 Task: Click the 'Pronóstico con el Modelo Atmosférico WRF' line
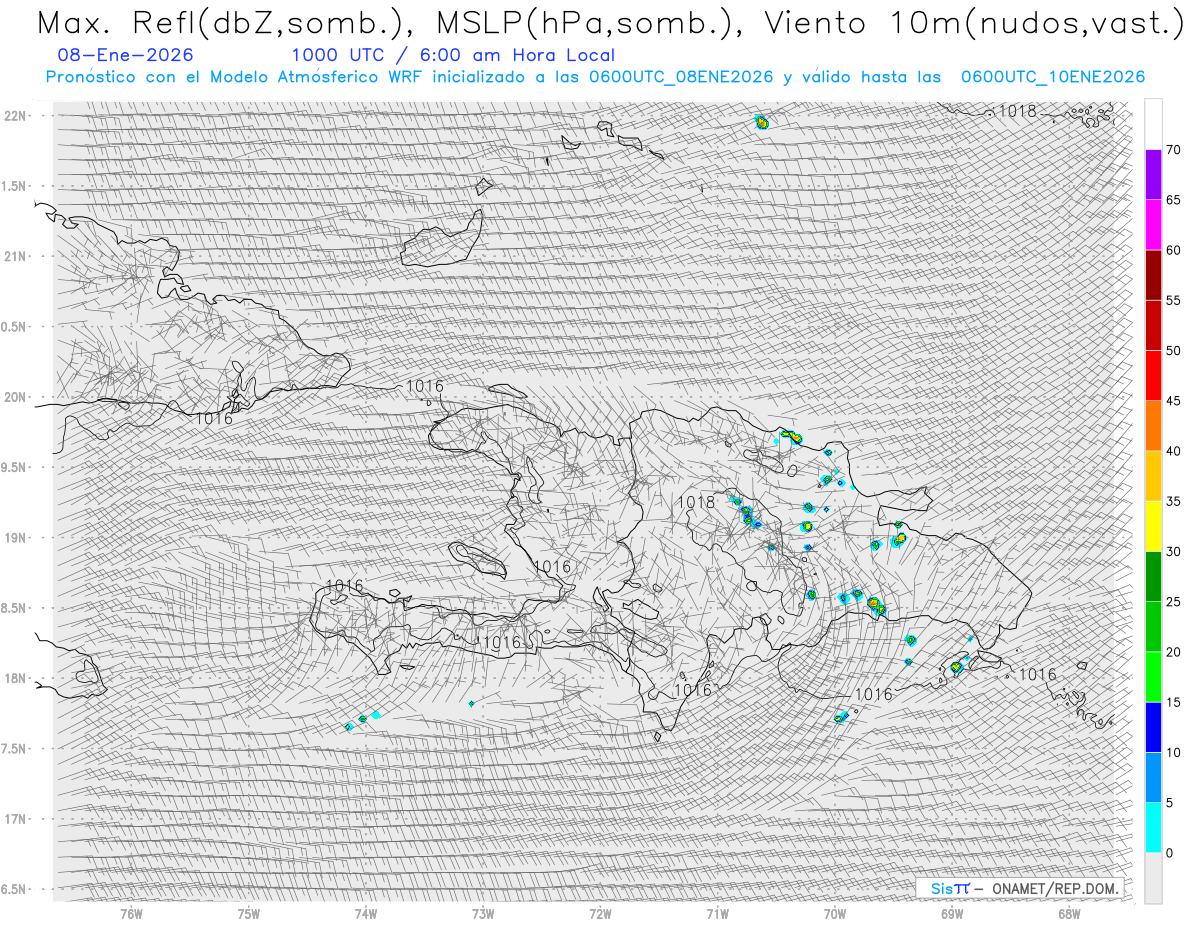595,77
